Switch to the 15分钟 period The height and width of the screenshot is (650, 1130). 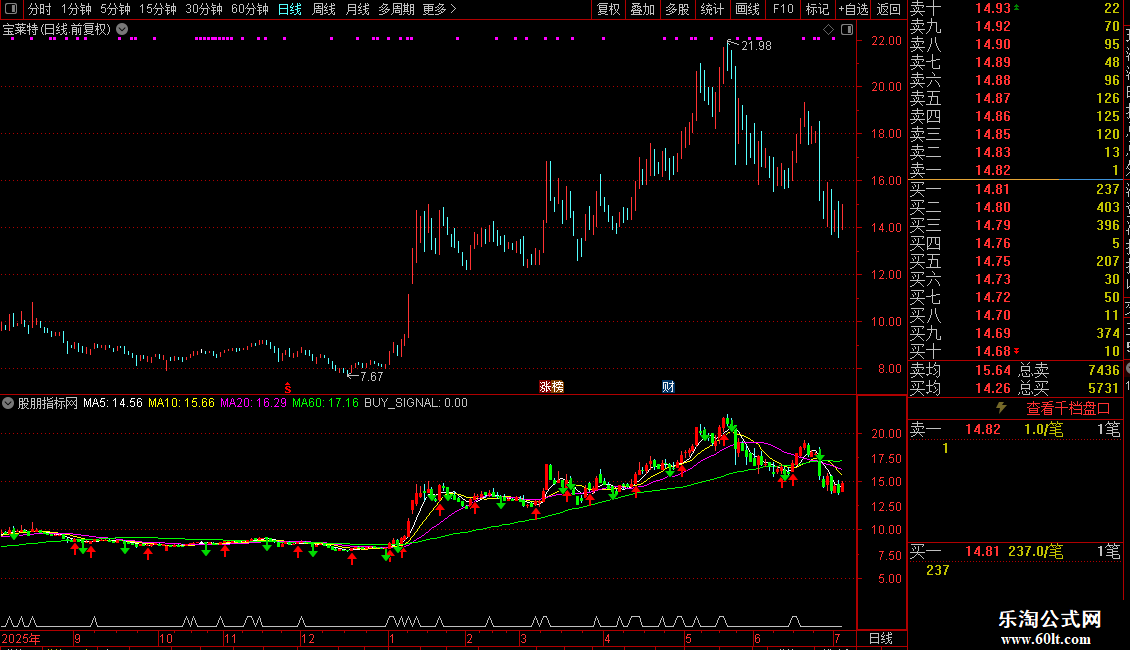(158, 9)
